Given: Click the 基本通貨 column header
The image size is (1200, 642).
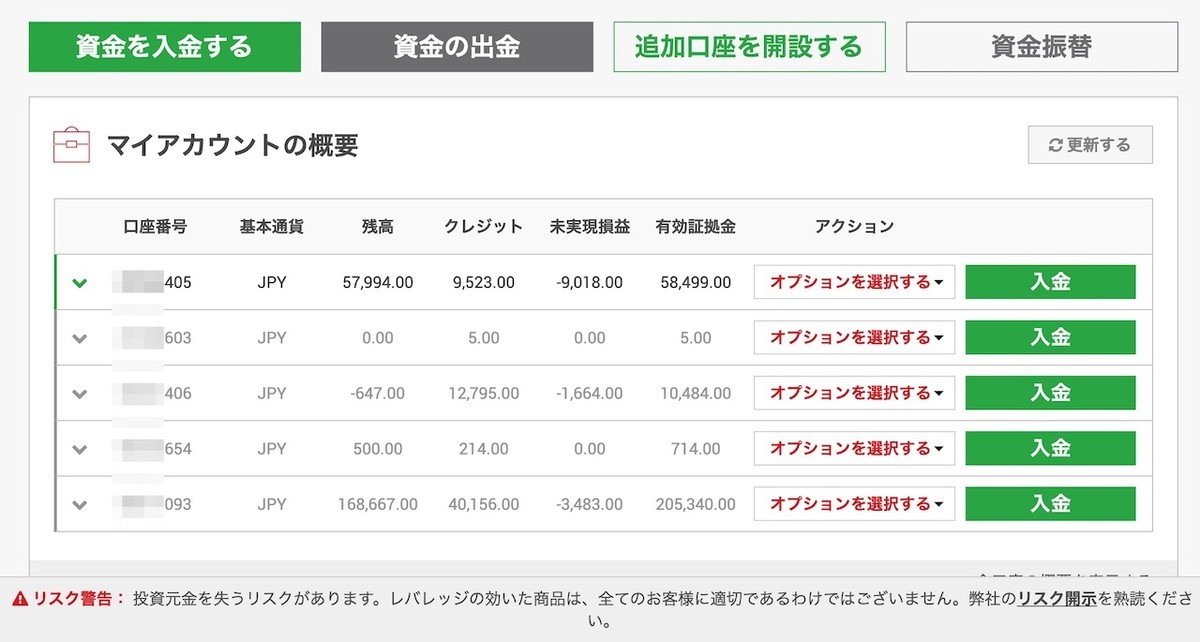Looking at the screenshot, I should [x=271, y=226].
